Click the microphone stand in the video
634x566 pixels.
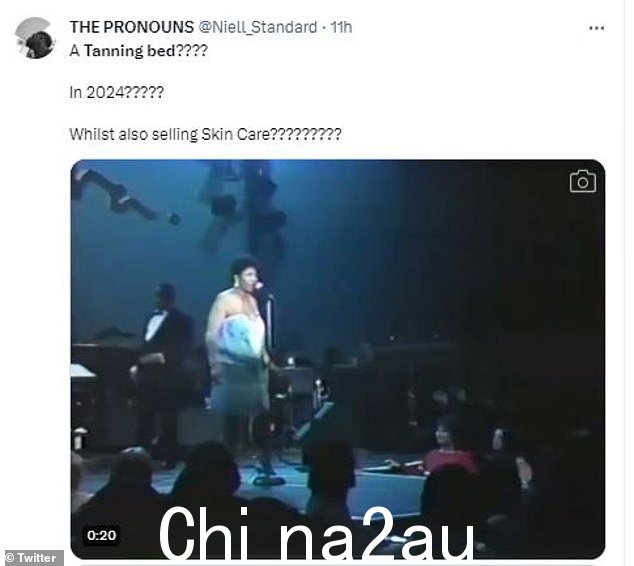click(270, 384)
